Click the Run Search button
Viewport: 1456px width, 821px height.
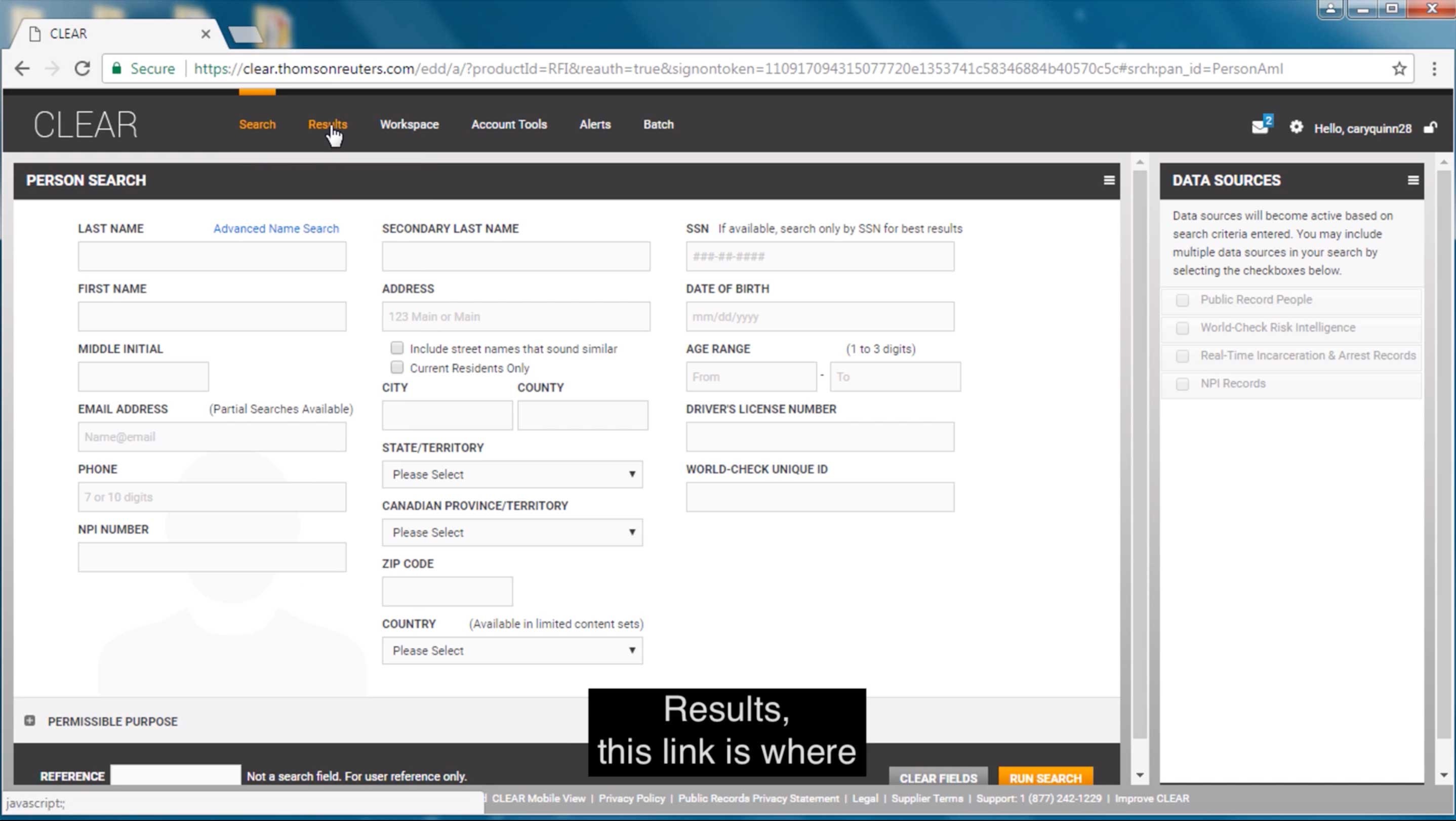[1045, 777]
